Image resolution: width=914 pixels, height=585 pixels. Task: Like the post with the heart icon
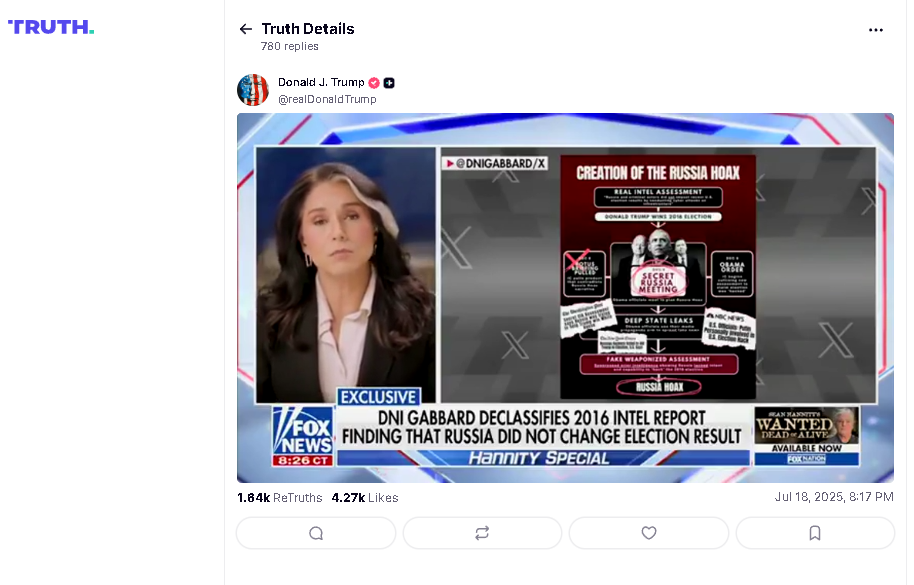tap(649, 533)
